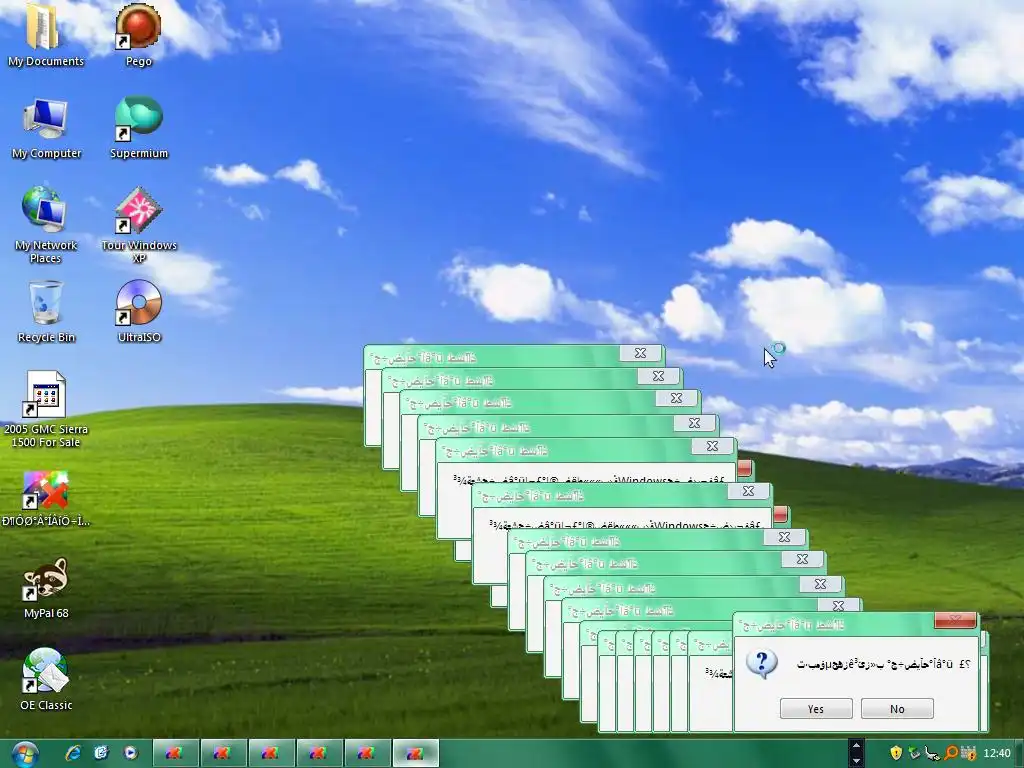Click the blue question mark dialog icon
1024x768 pixels.
[x=761, y=664]
